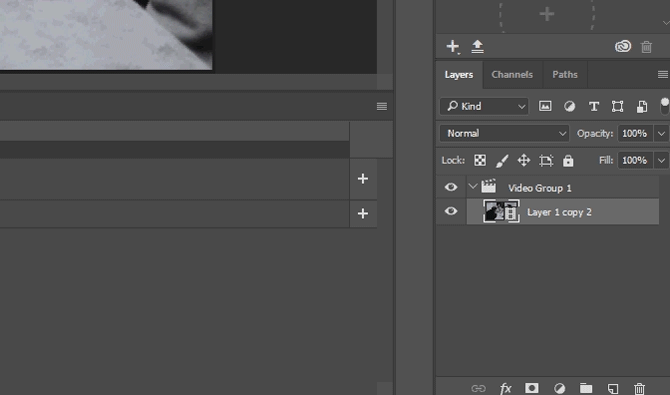Click the Libraries panel trash icon
Screen dimensions: 670x395
(646, 47)
